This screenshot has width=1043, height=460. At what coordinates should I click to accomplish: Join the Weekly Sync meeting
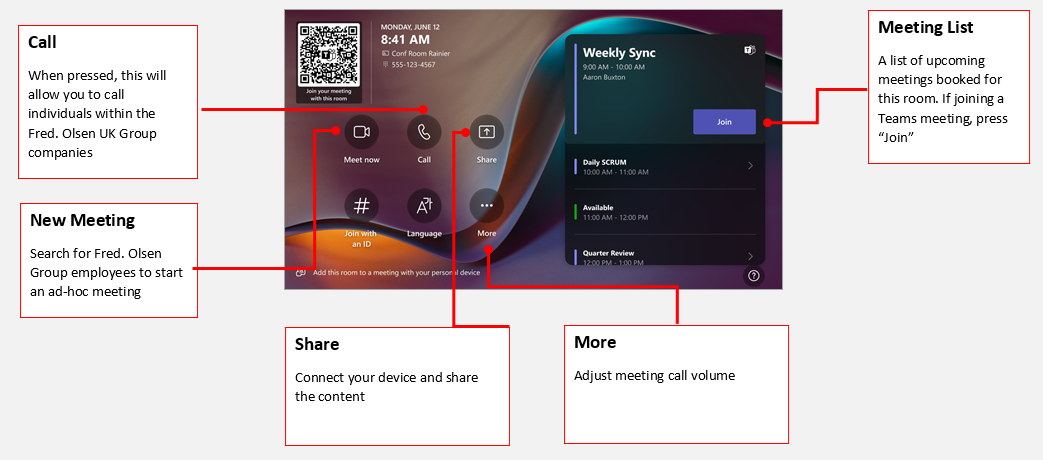coord(724,122)
